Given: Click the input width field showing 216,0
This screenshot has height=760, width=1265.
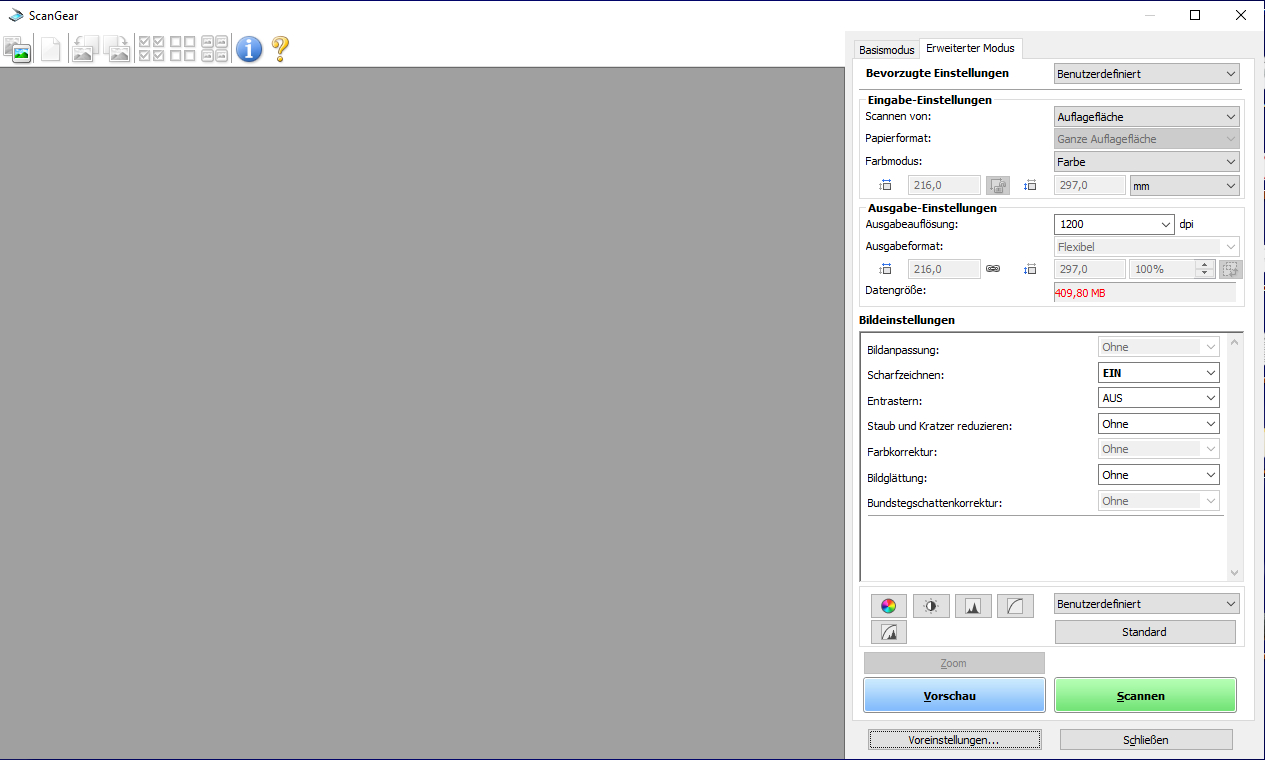Looking at the screenshot, I should tap(944, 185).
